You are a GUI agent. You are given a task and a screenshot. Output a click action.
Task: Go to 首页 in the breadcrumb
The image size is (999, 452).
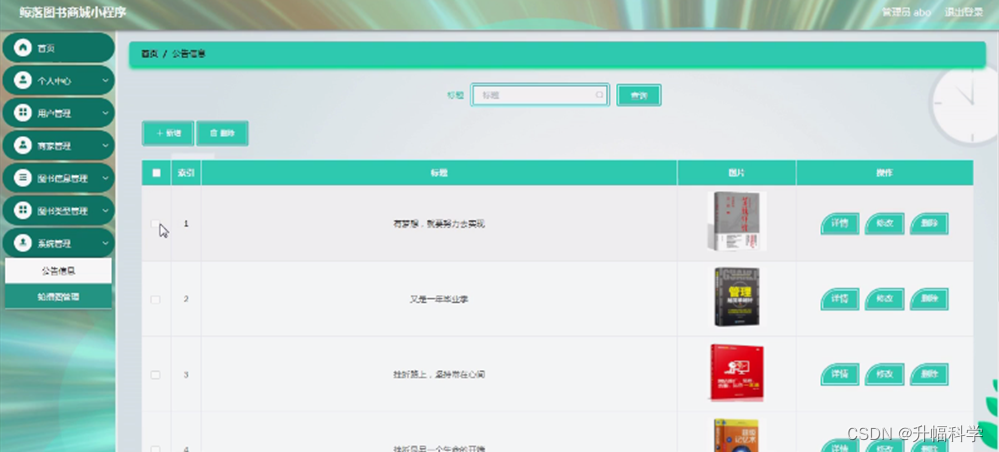click(x=149, y=54)
